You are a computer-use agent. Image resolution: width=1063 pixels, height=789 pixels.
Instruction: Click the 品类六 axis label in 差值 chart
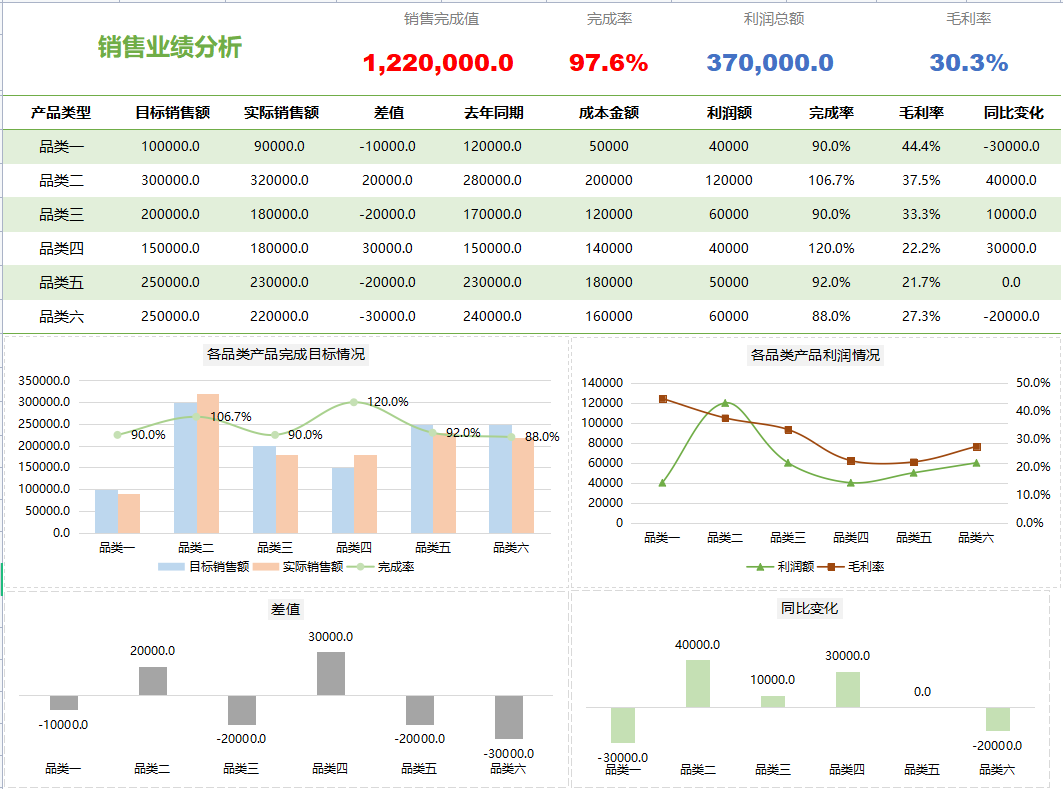(x=510, y=768)
